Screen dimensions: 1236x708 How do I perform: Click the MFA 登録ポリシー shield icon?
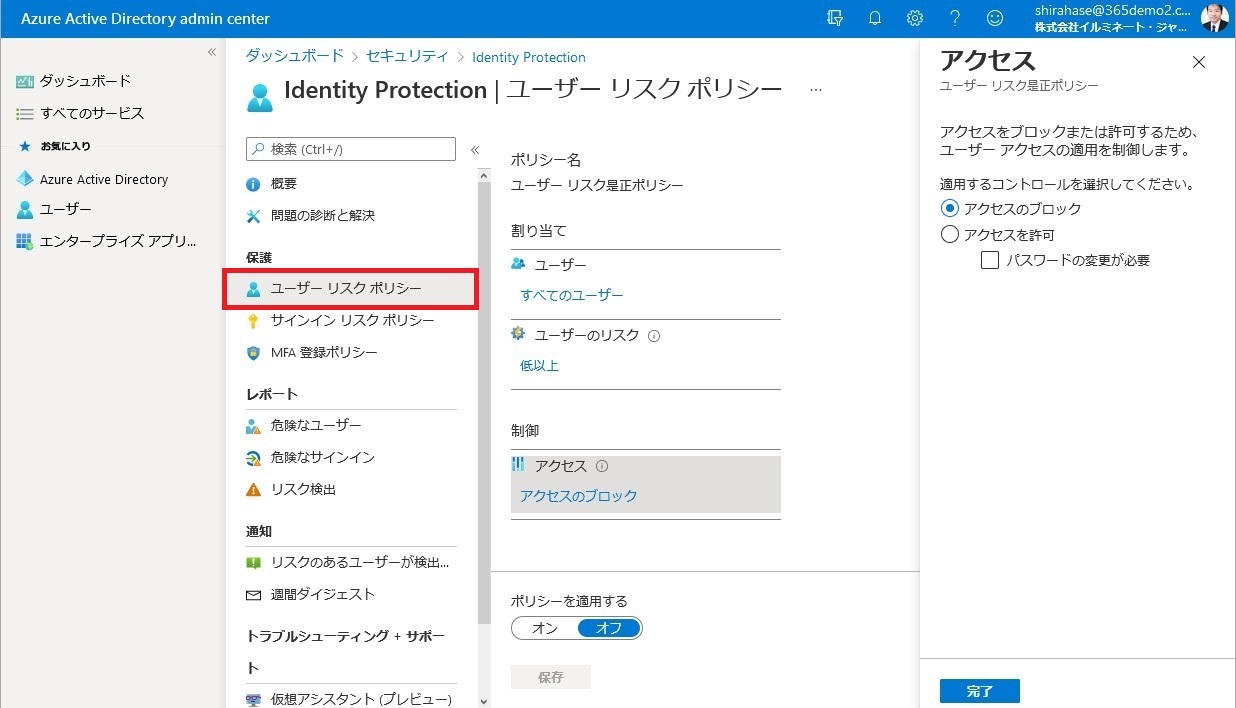click(253, 353)
